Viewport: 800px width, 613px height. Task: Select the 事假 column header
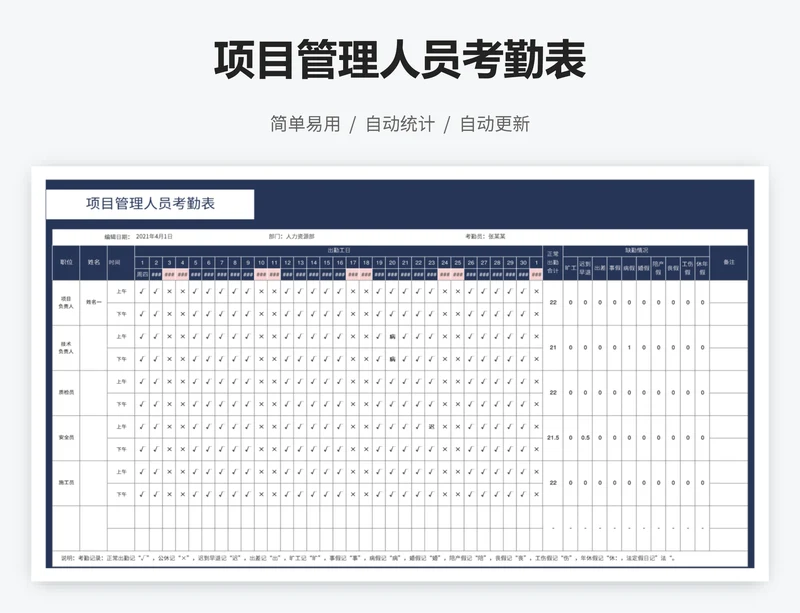tap(614, 268)
